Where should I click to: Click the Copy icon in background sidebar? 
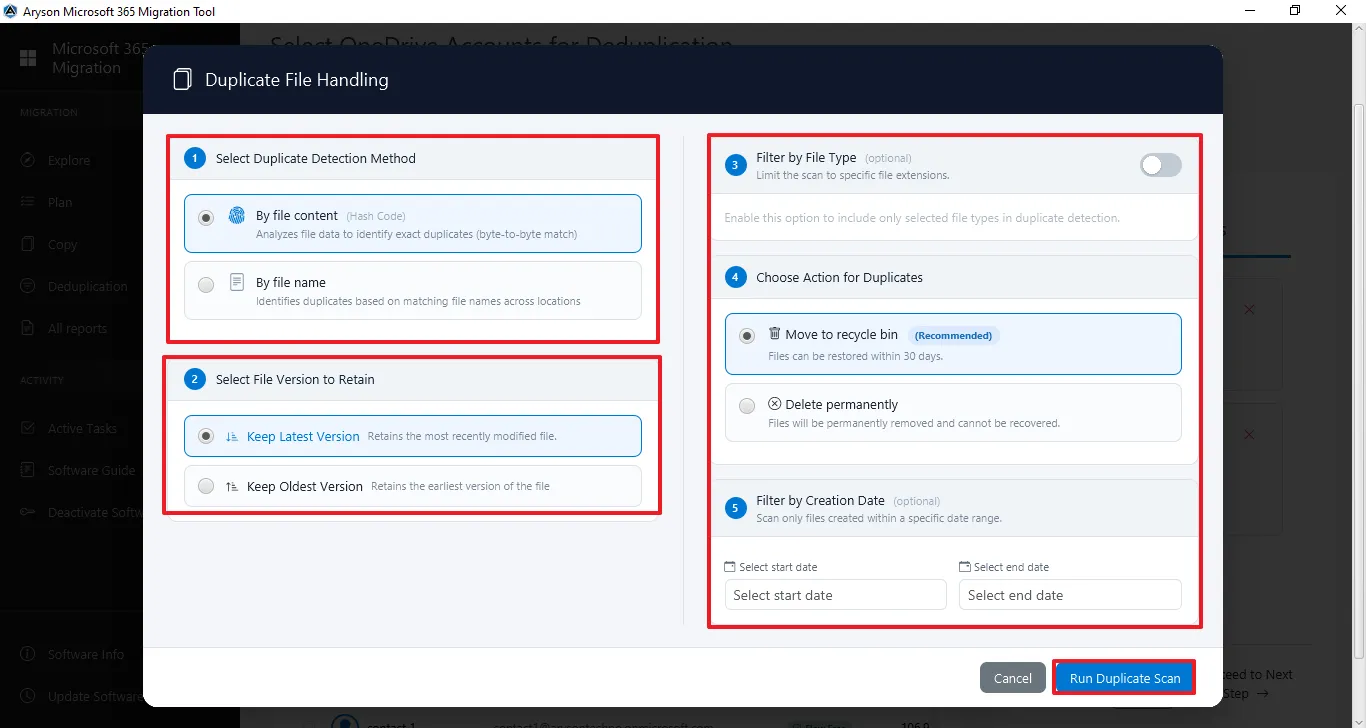[28, 244]
